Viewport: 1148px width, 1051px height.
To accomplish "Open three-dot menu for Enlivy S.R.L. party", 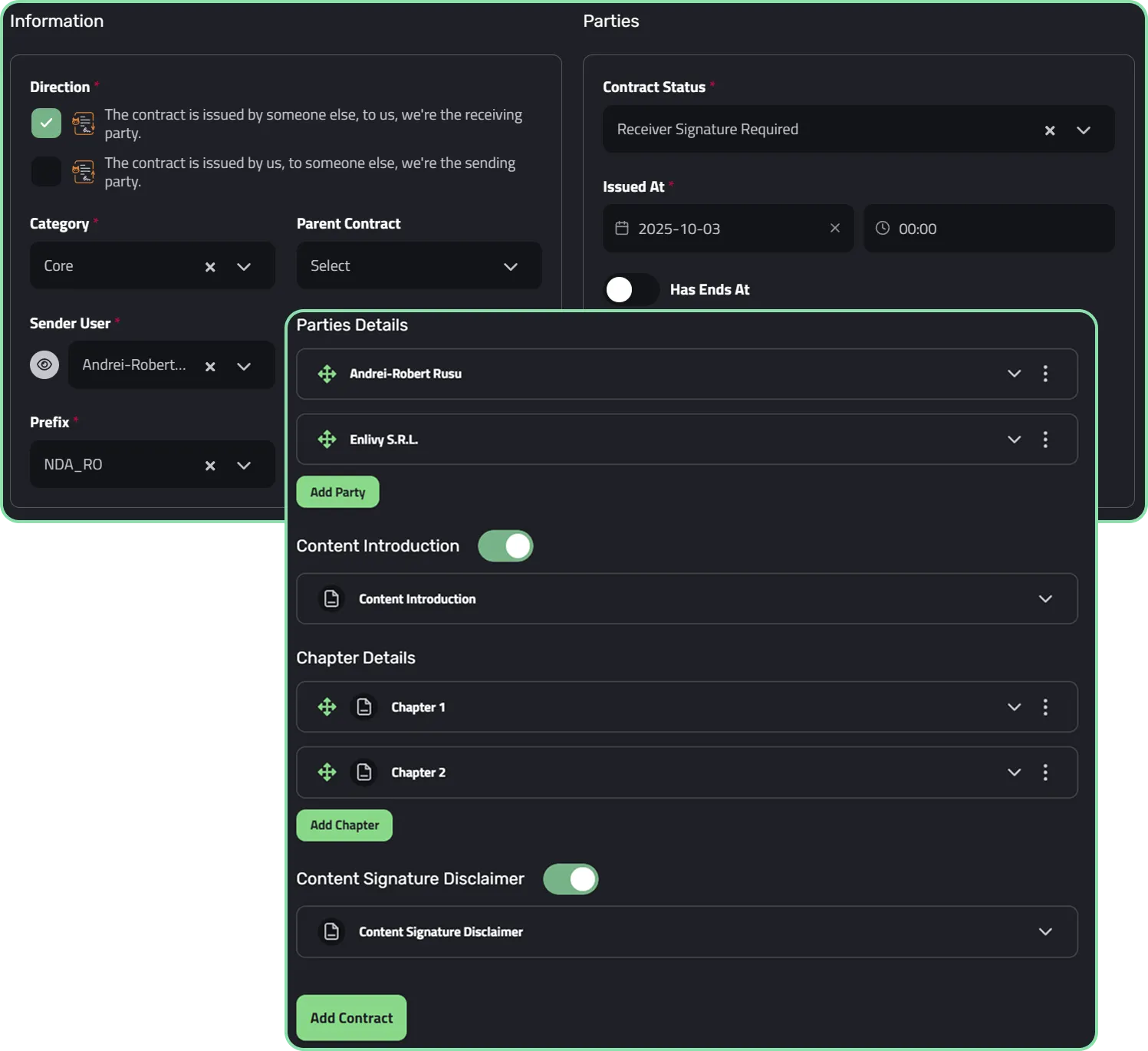I will click(1045, 439).
